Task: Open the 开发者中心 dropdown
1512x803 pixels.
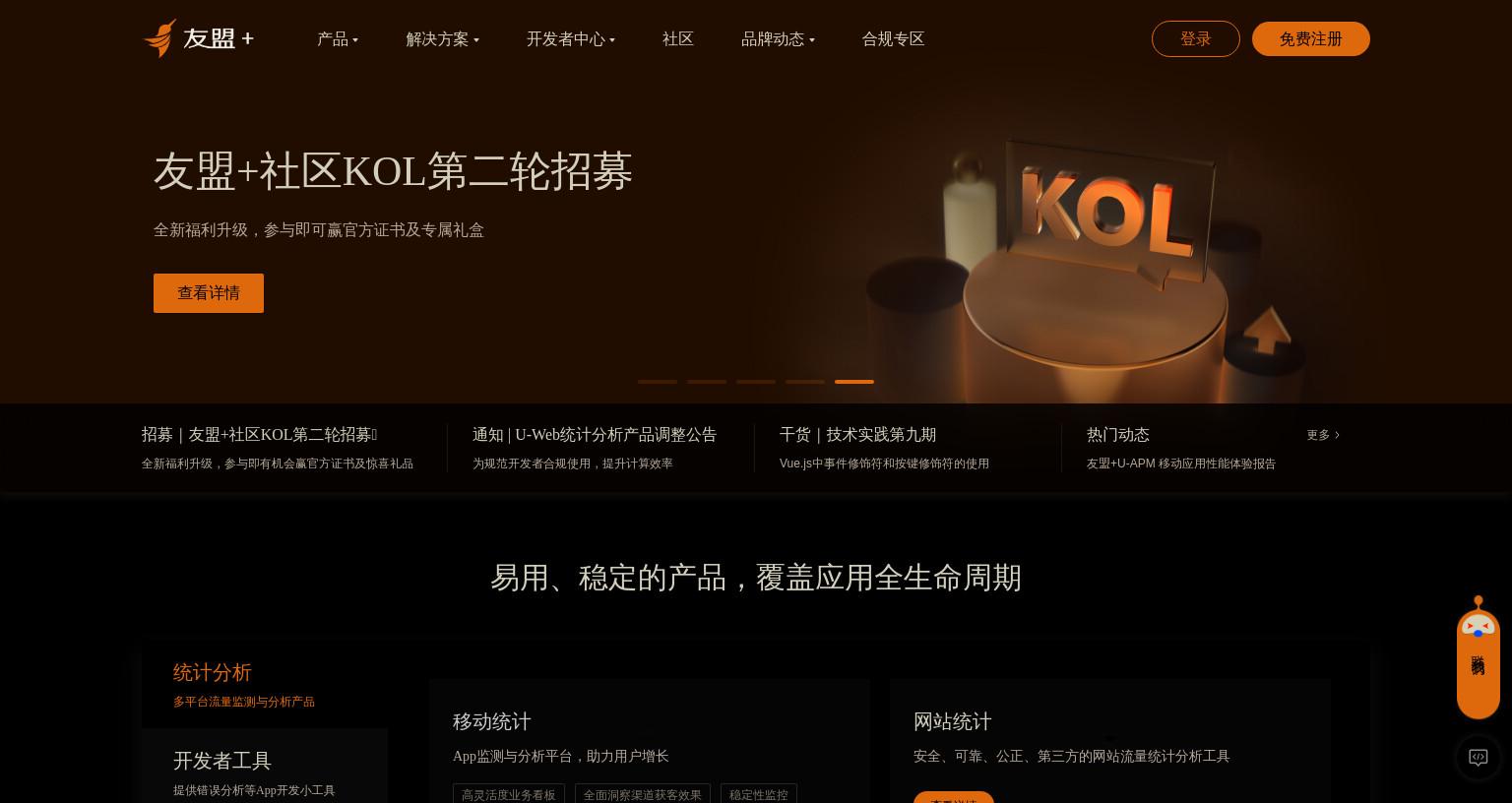Action: tap(570, 39)
